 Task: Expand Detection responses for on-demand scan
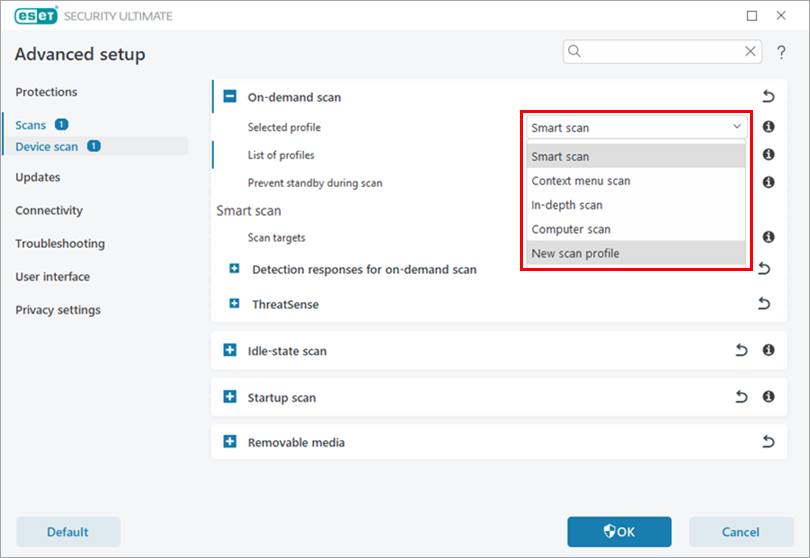(x=235, y=269)
